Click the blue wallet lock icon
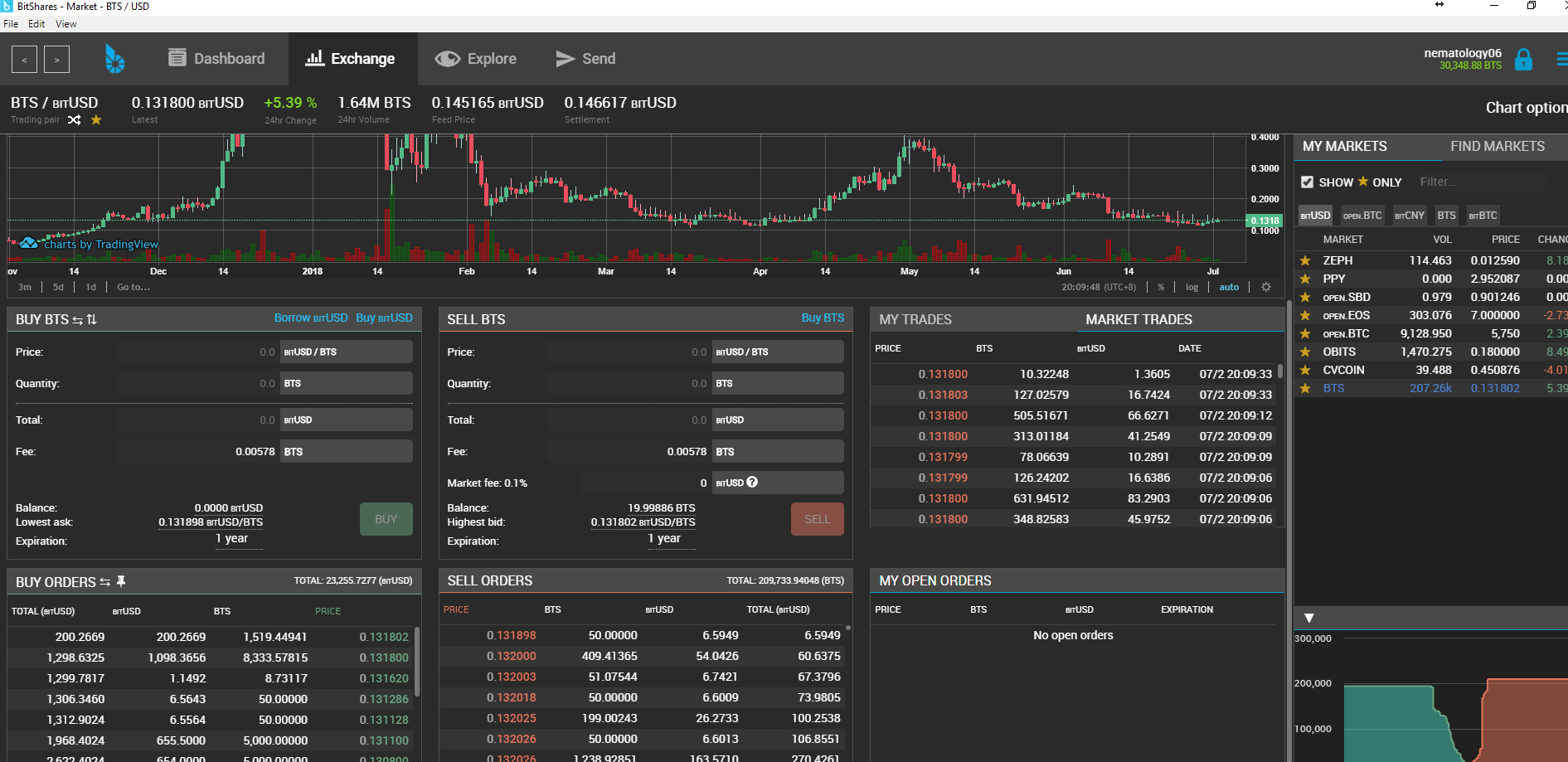The width and height of the screenshot is (1568, 762). pos(1523,60)
